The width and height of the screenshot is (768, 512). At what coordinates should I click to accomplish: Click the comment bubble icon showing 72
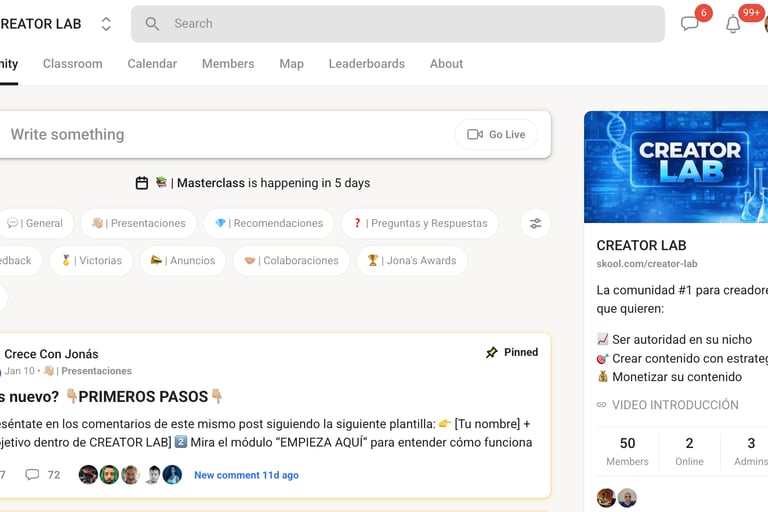click(32, 475)
